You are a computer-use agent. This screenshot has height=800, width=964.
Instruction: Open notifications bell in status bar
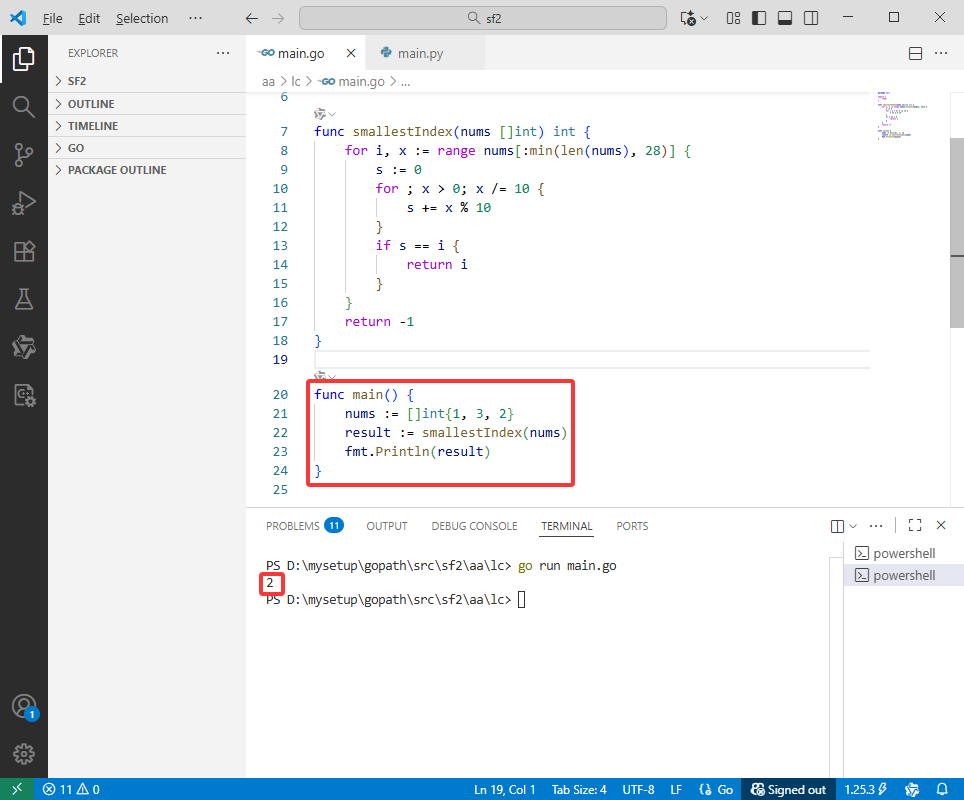941,789
